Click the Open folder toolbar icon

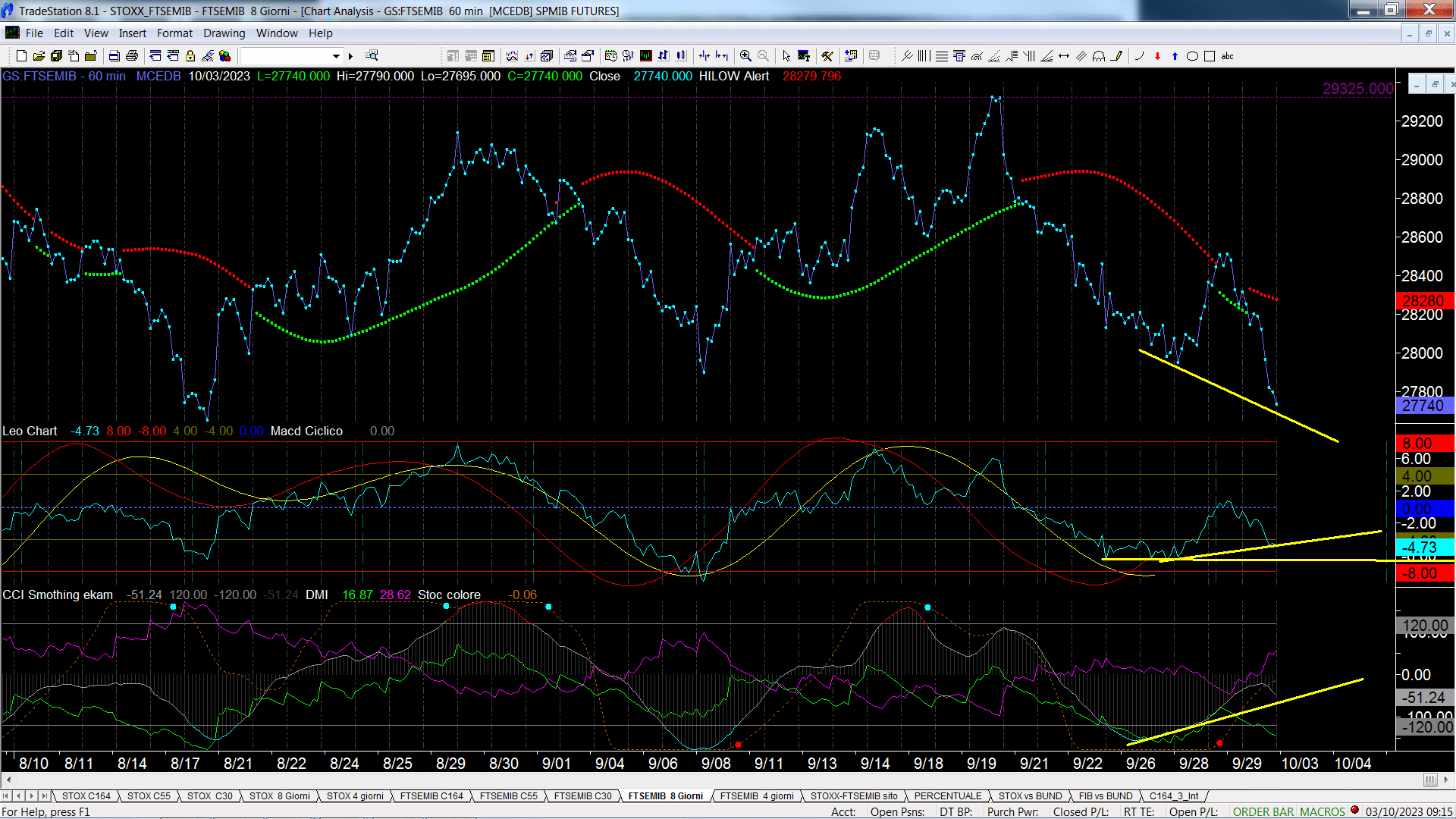pos(39,55)
